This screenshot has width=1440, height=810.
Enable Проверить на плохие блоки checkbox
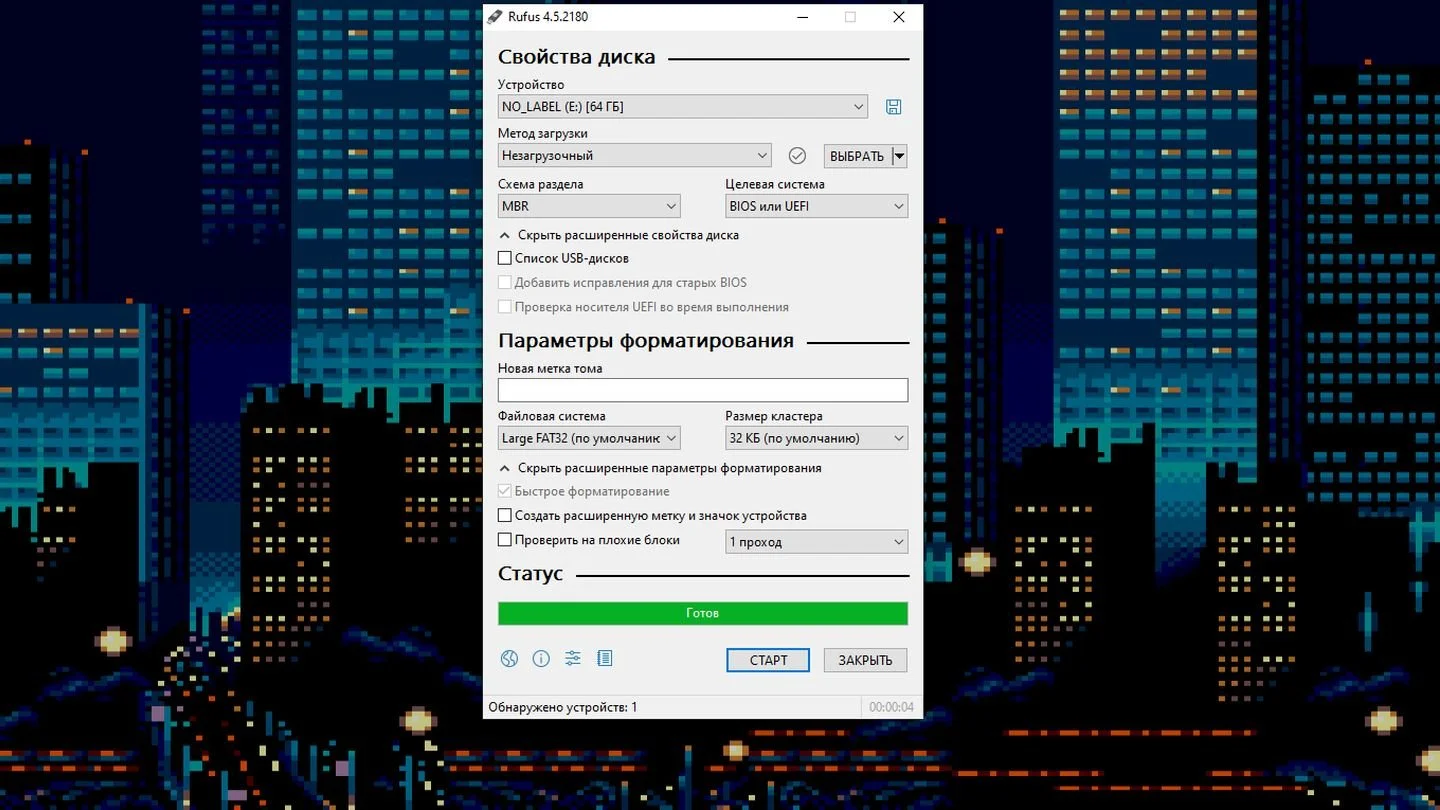505,540
